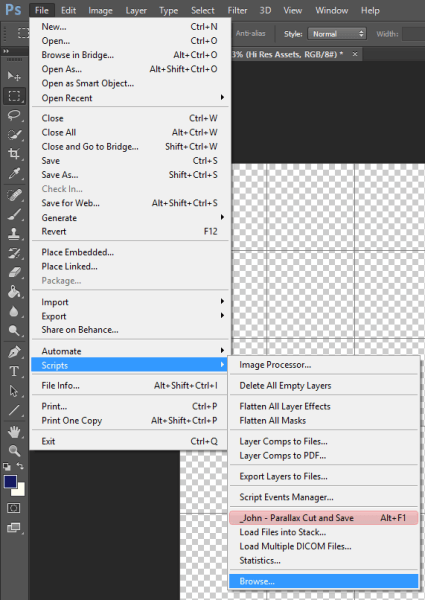This screenshot has height=600, width=425.
Task: Click the Width input field
Action: pos(414,34)
